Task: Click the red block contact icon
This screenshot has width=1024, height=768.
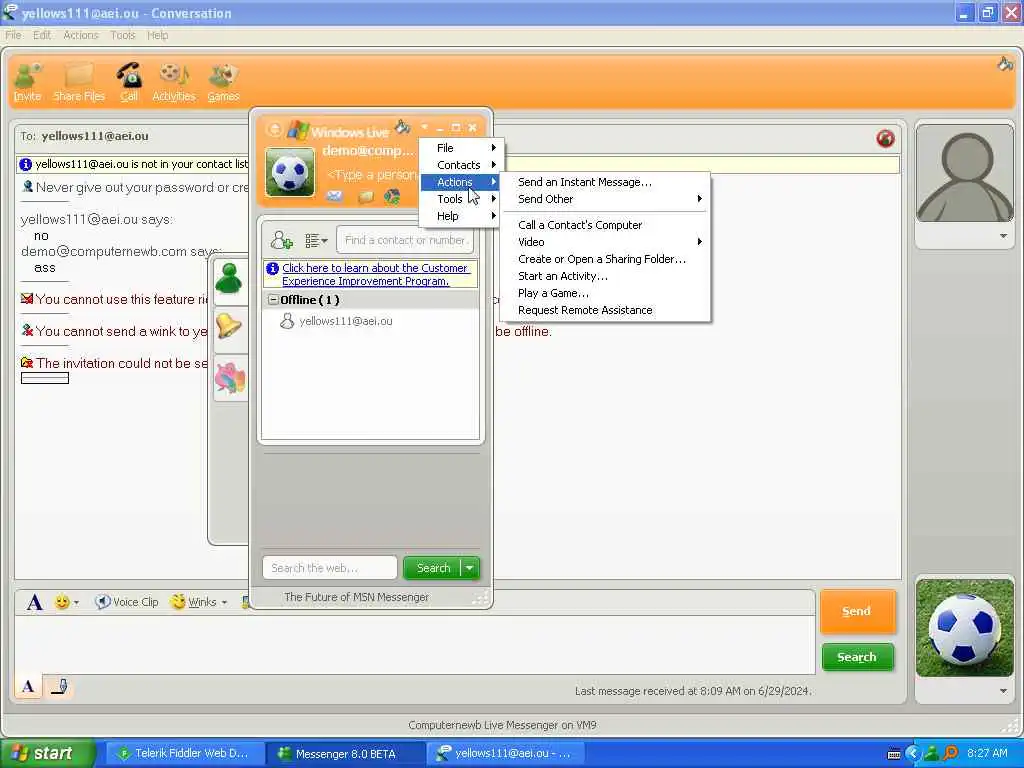Action: [885, 138]
